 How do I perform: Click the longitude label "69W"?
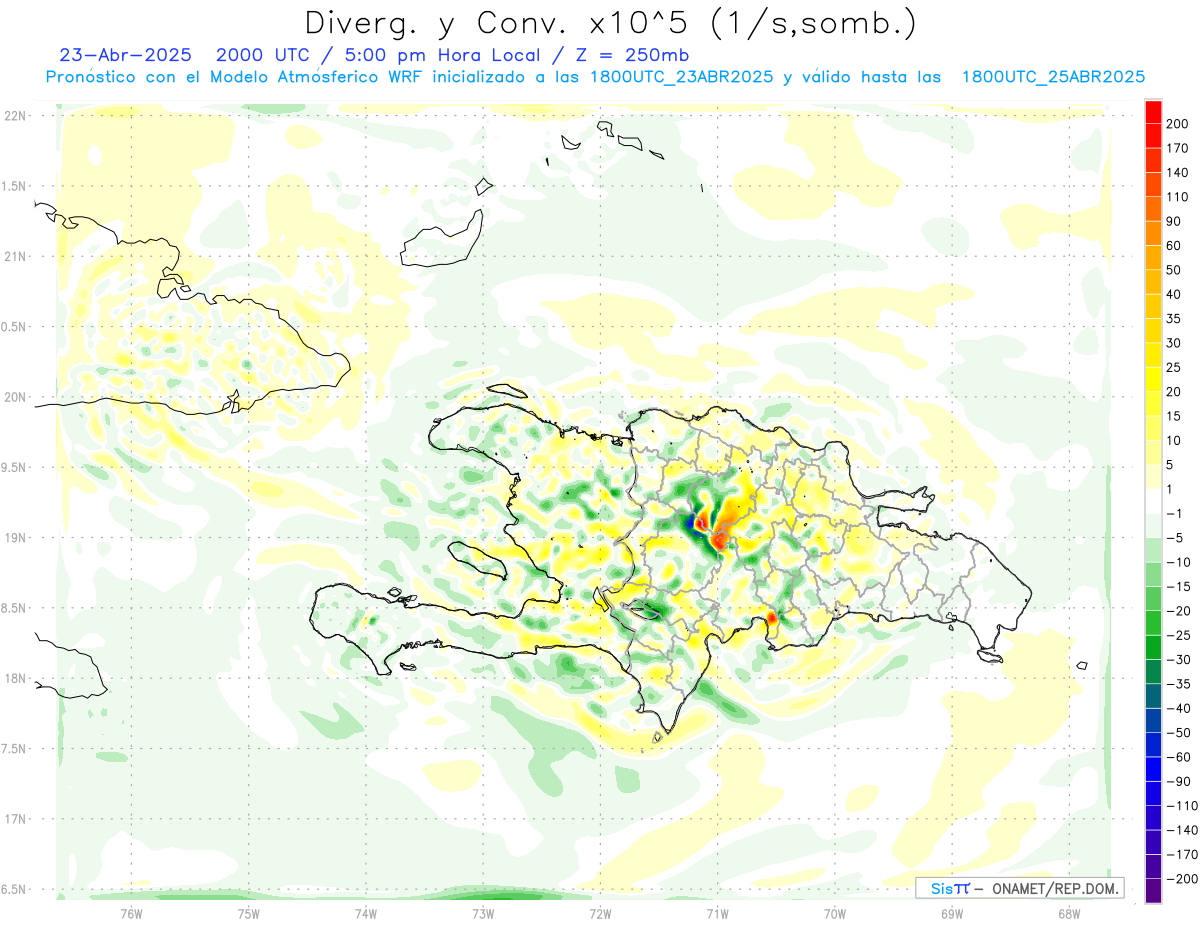(952, 913)
